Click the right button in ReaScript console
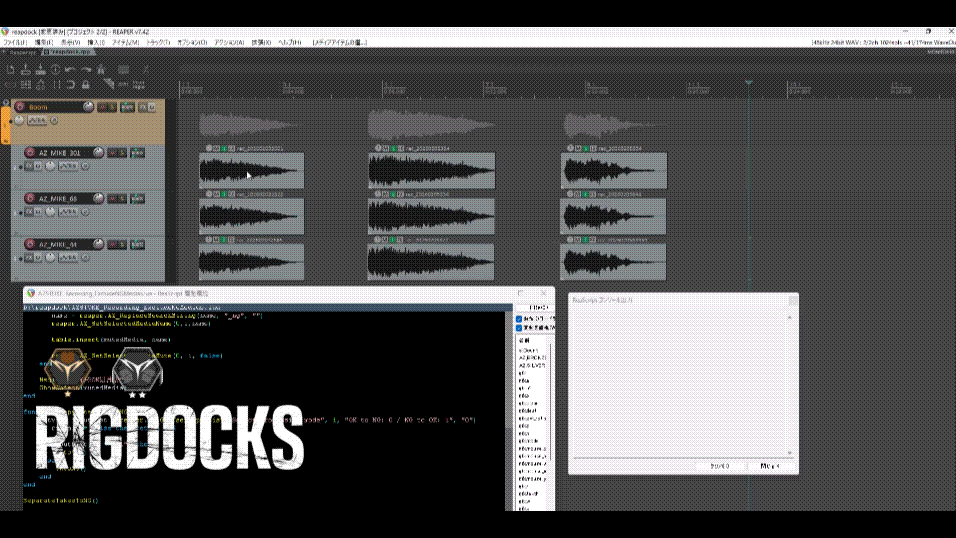The width and height of the screenshot is (956, 538). click(x=770, y=466)
